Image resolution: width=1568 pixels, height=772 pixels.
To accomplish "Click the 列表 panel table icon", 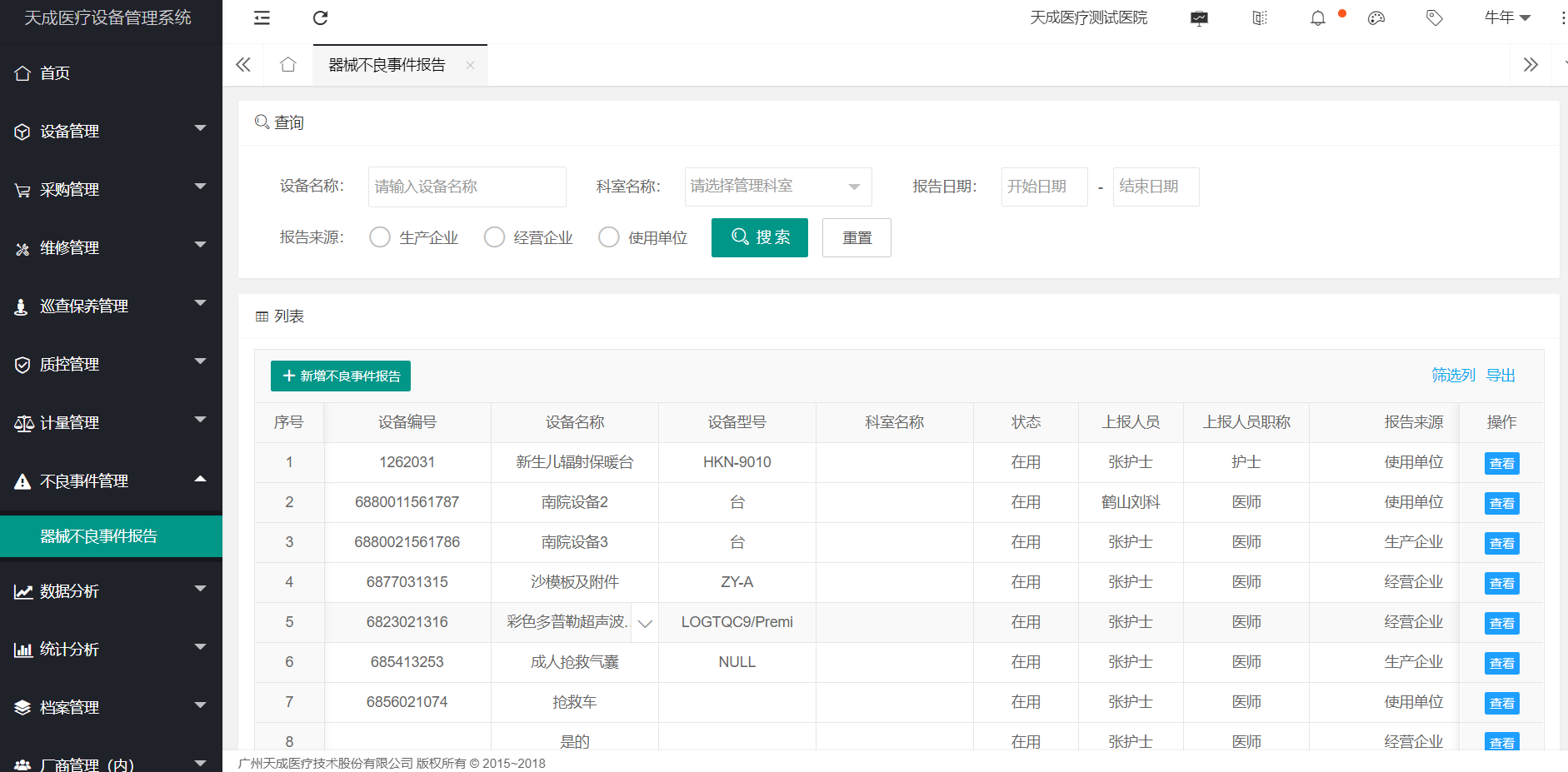I will [x=262, y=316].
